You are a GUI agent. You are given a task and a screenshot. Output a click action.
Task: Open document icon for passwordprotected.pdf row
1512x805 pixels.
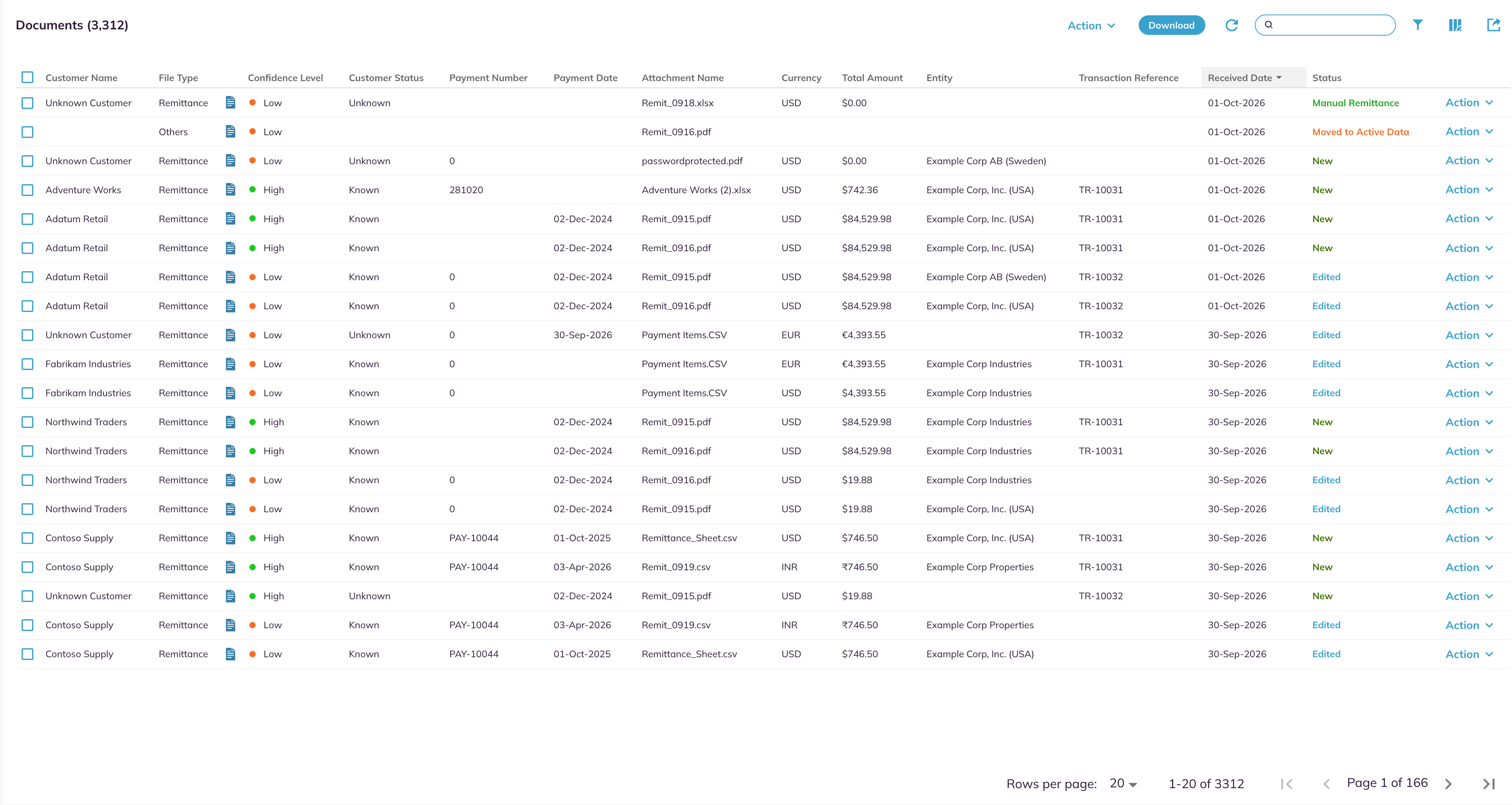pos(231,161)
